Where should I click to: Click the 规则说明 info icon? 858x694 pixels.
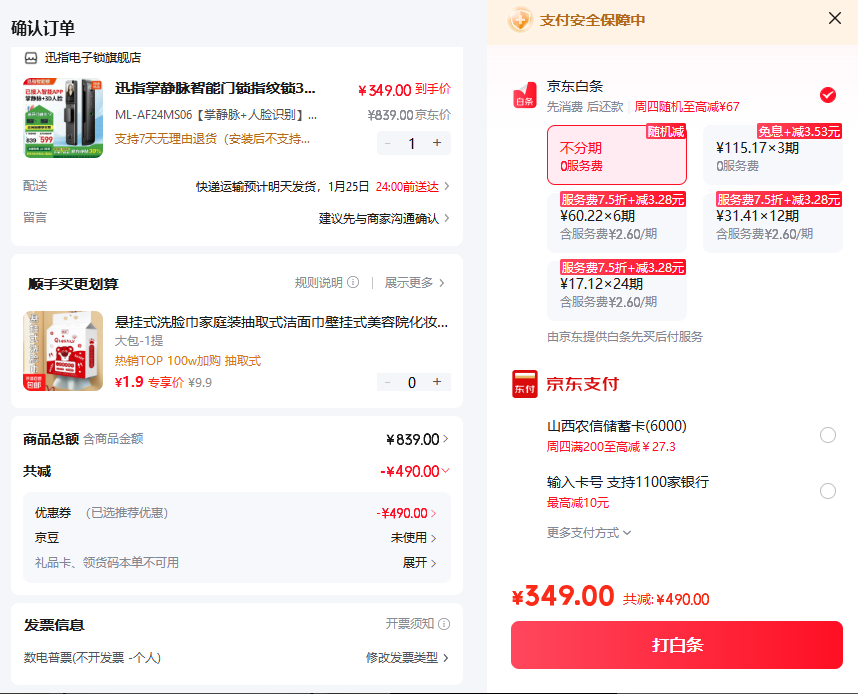353,282
